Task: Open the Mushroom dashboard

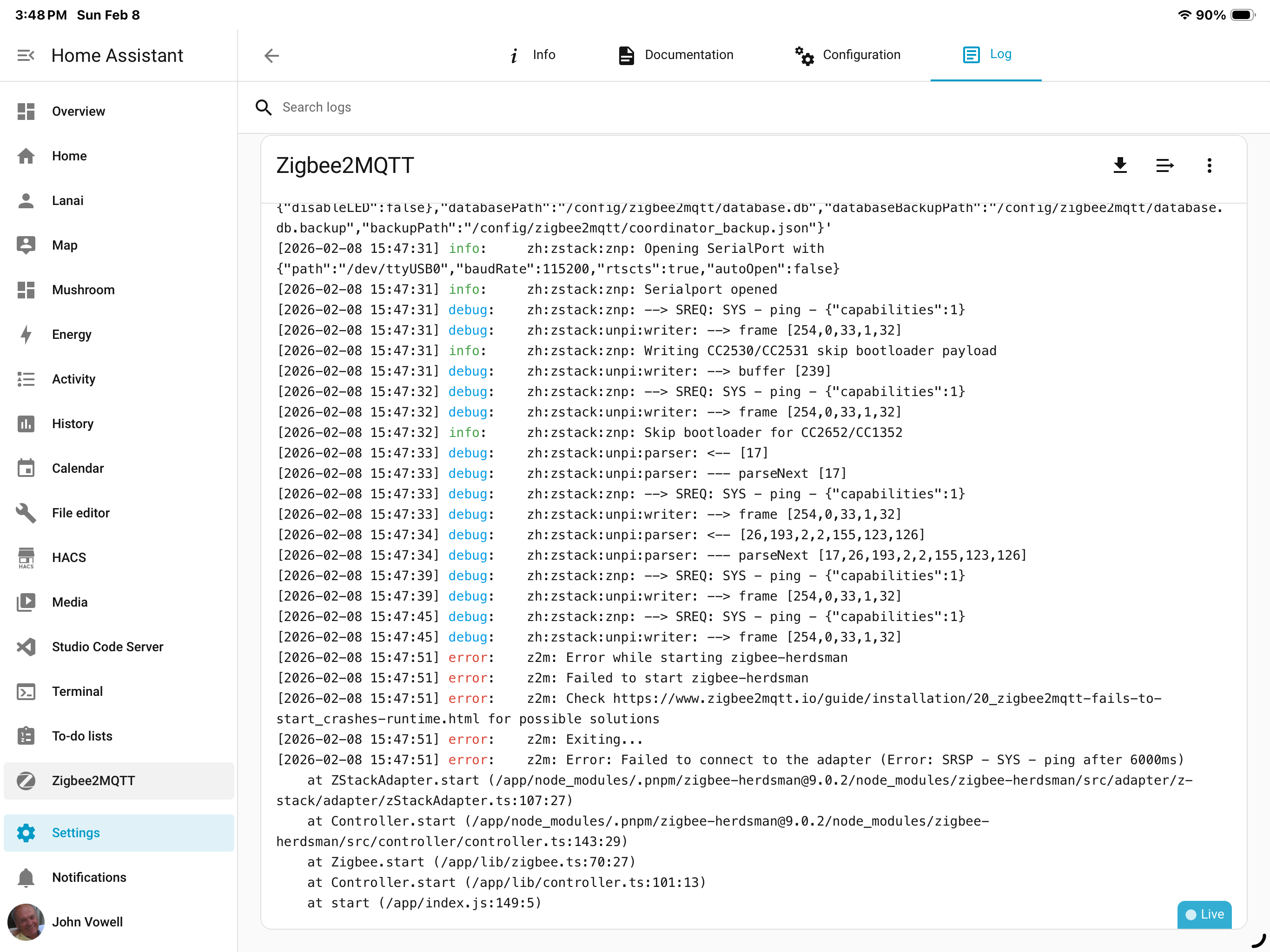Action: click(x=83, y=290)
